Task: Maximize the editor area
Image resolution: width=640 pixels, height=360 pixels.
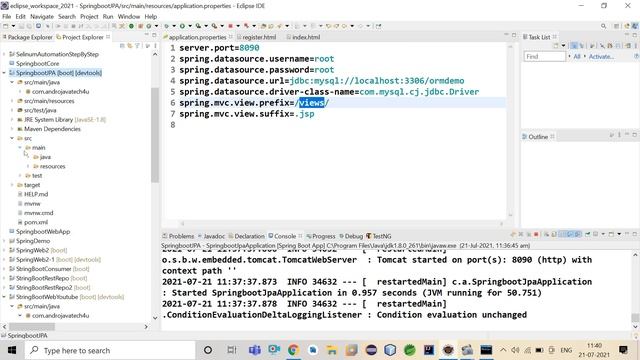Action: 514,35
